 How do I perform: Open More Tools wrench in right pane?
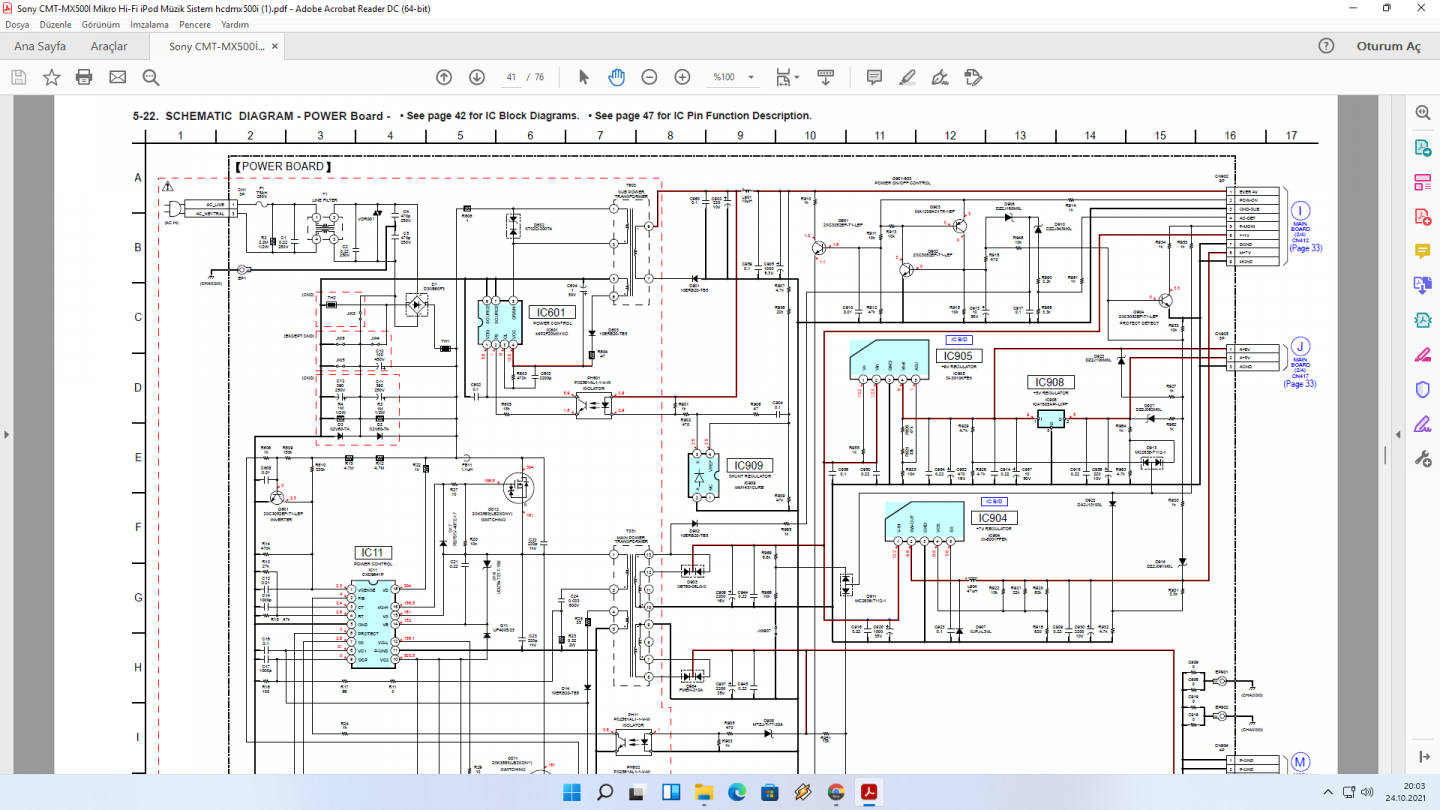coord(1422,458)
